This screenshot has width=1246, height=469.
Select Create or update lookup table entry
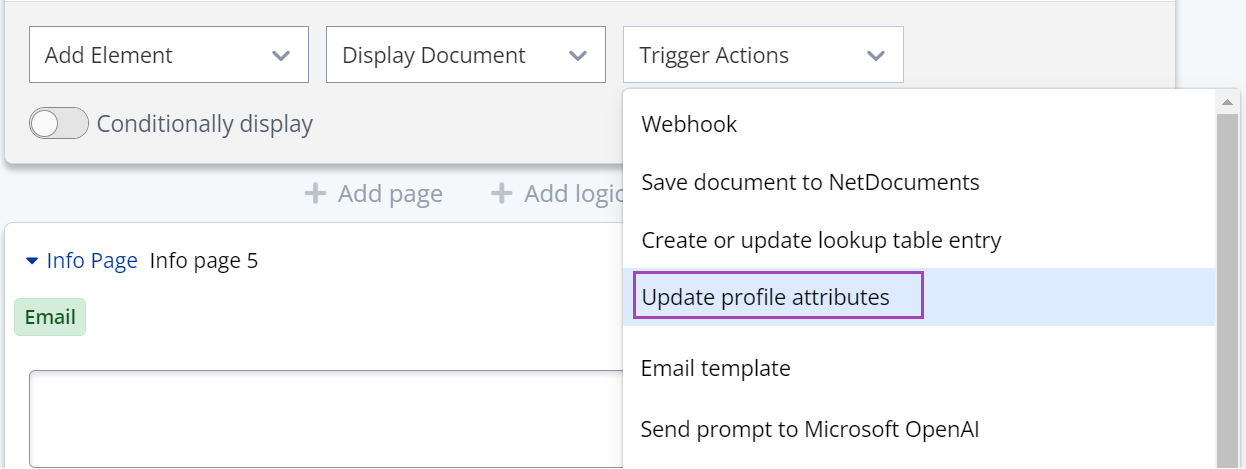[x=918, y=240]
